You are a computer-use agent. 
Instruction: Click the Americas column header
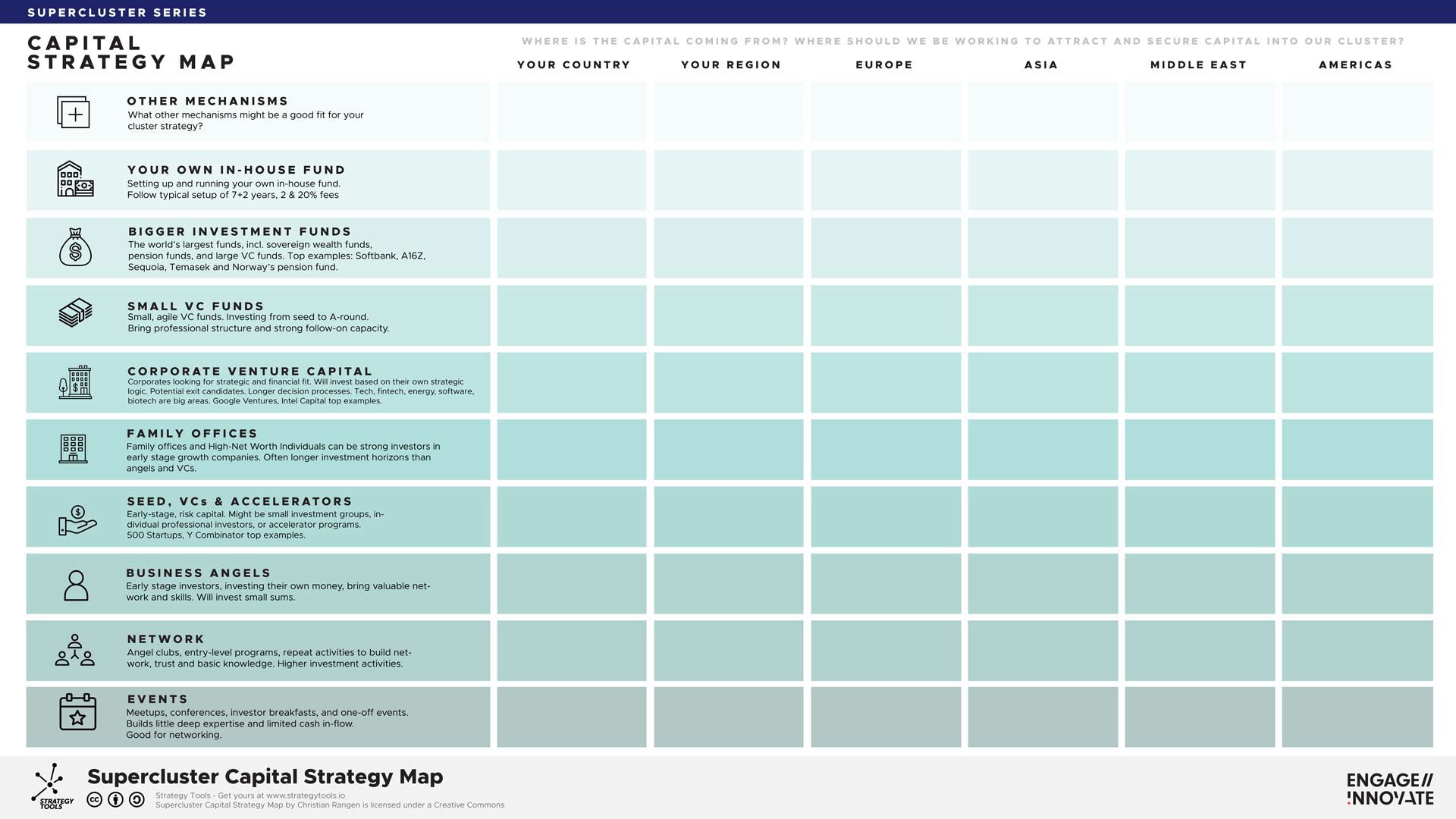coord(1355,65)
